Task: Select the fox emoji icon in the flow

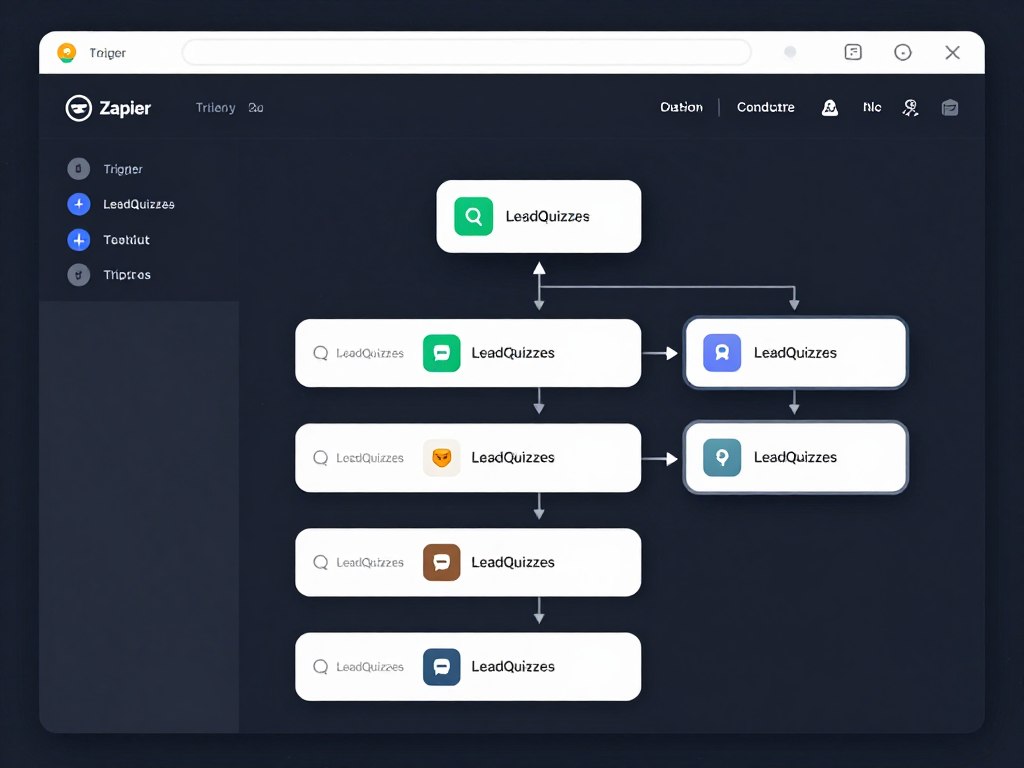Action: [x=441, y=457]
